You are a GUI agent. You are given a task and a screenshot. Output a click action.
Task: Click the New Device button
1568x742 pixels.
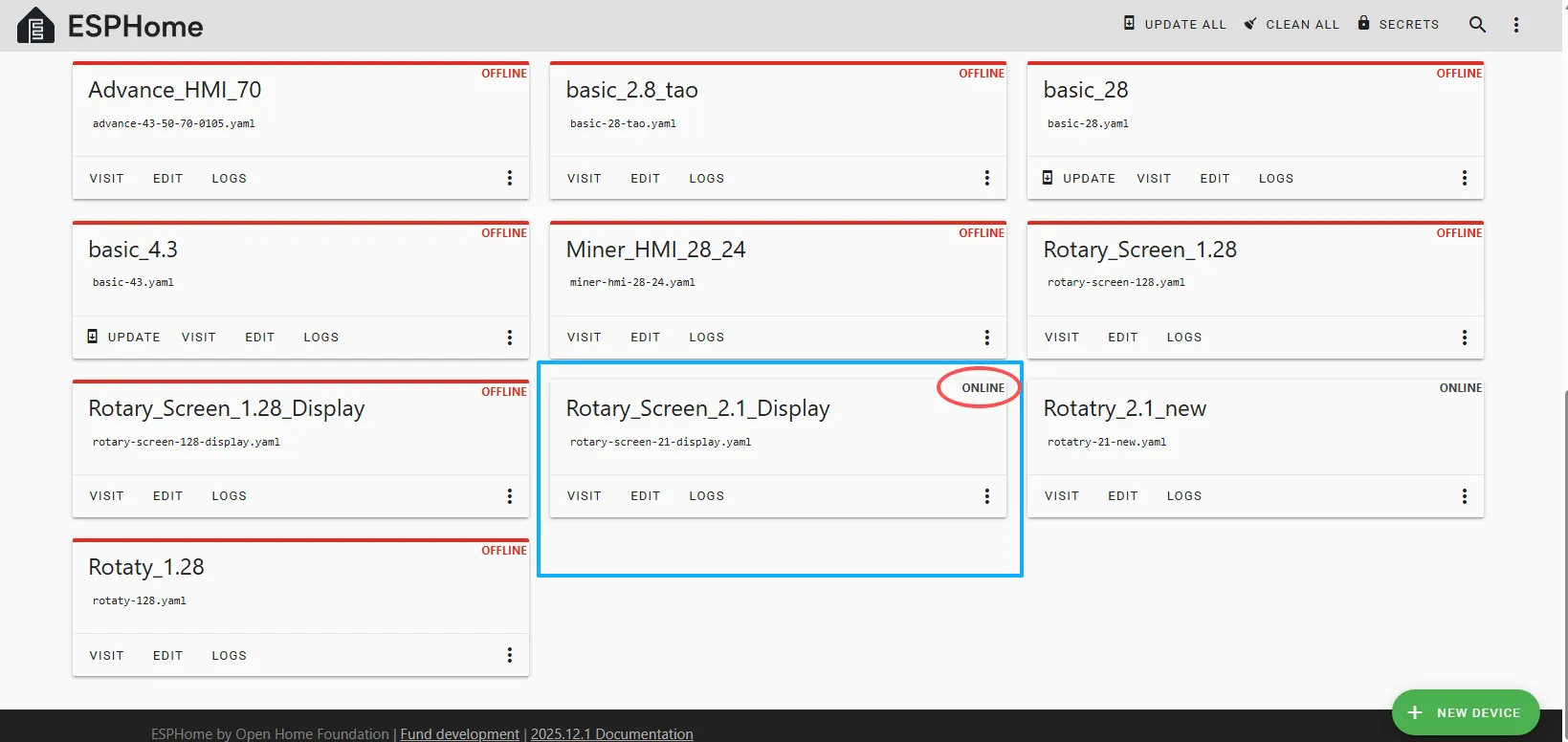(x=1465, y=712)
